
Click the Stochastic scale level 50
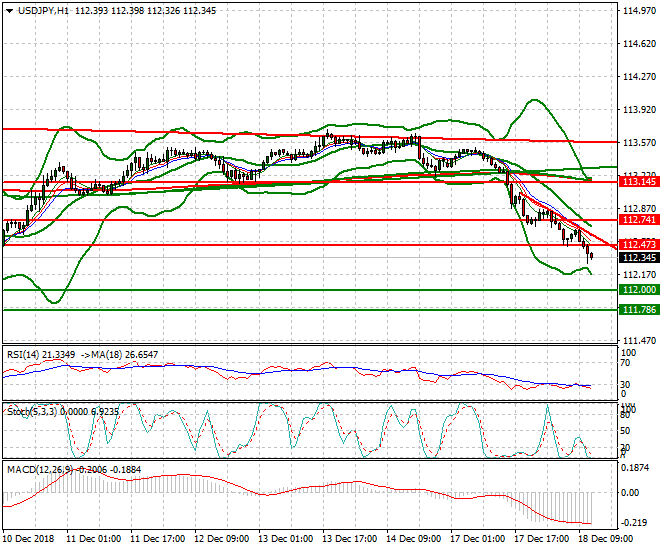click(x=625, y=431)
